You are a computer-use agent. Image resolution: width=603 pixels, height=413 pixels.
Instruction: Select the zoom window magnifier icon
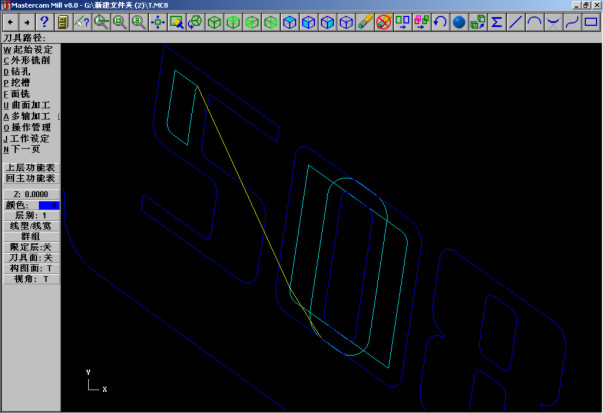pyautogui.click(x=101, y=22)
